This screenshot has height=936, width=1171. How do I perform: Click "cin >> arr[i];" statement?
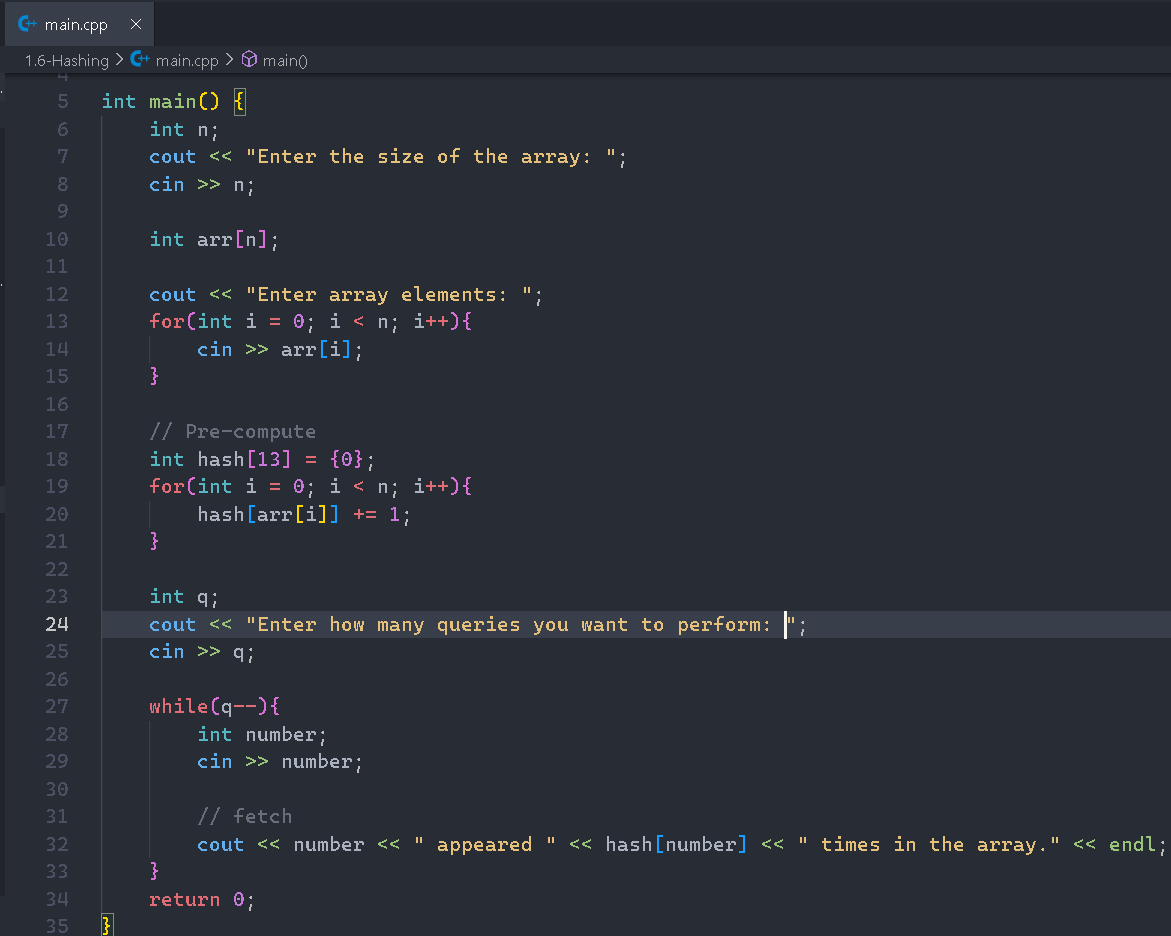coord(280,350)
